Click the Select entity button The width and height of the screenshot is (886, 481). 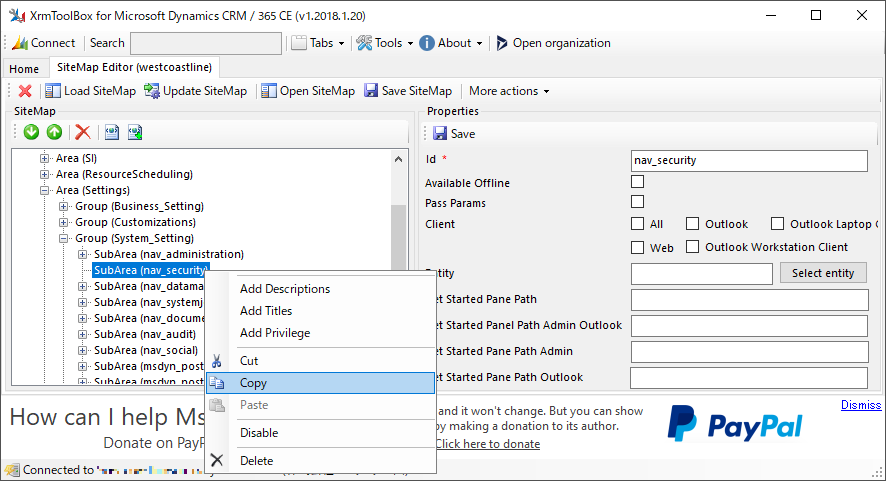(823, 273)
